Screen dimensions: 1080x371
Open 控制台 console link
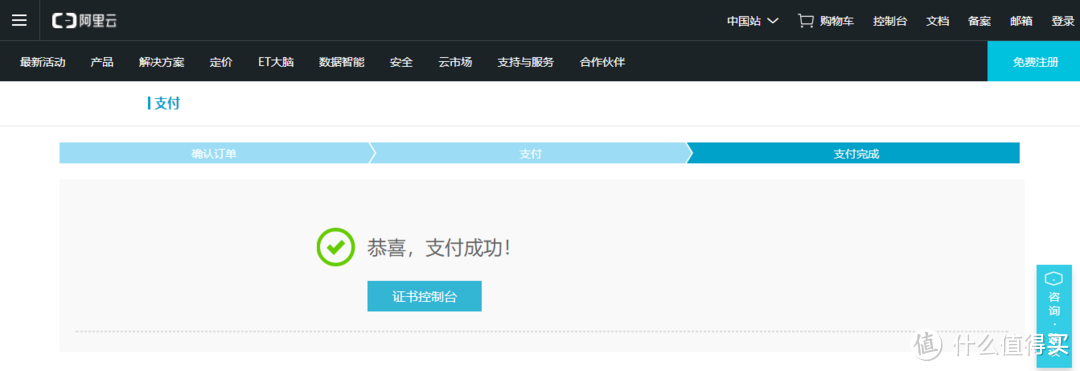click(890, 21)
